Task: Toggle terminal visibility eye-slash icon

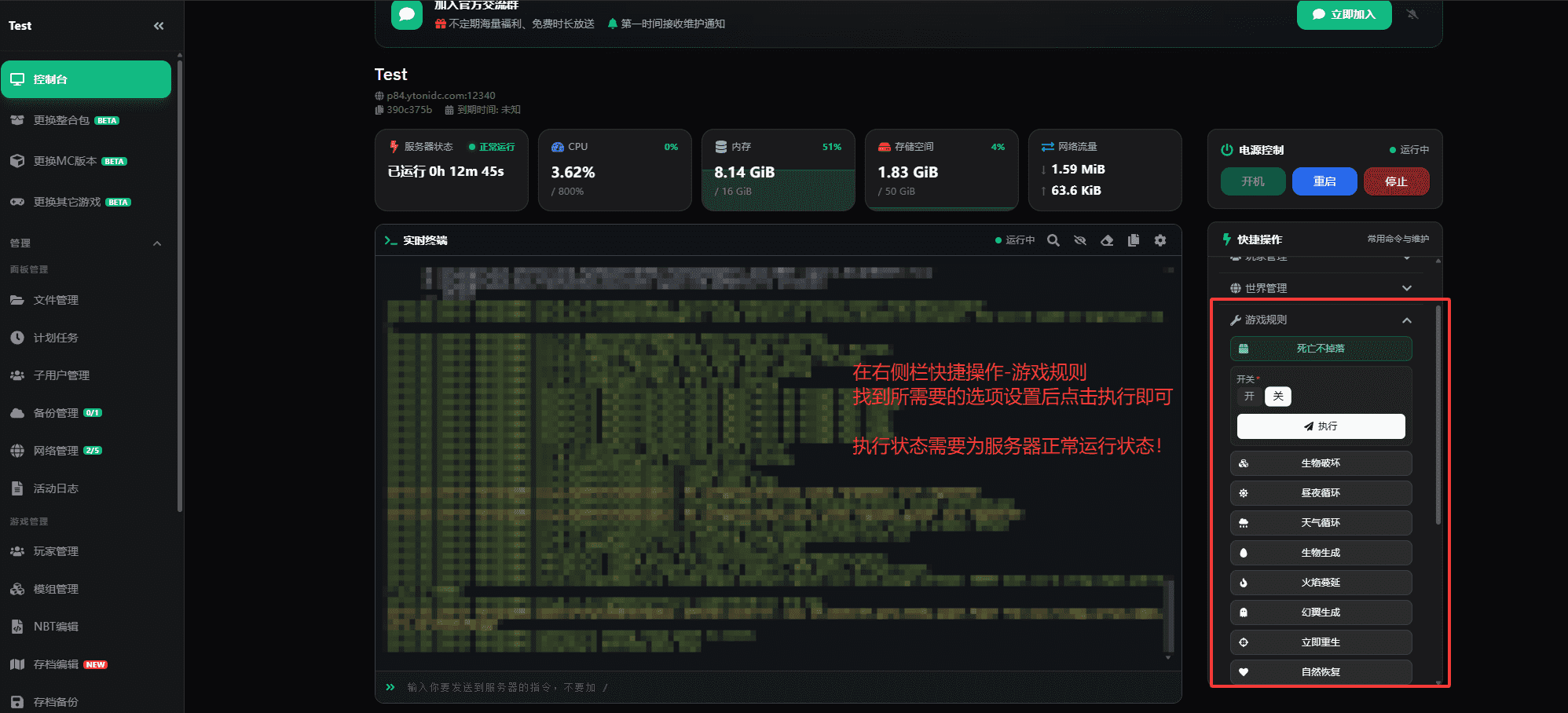Action: coord(1080,240)
